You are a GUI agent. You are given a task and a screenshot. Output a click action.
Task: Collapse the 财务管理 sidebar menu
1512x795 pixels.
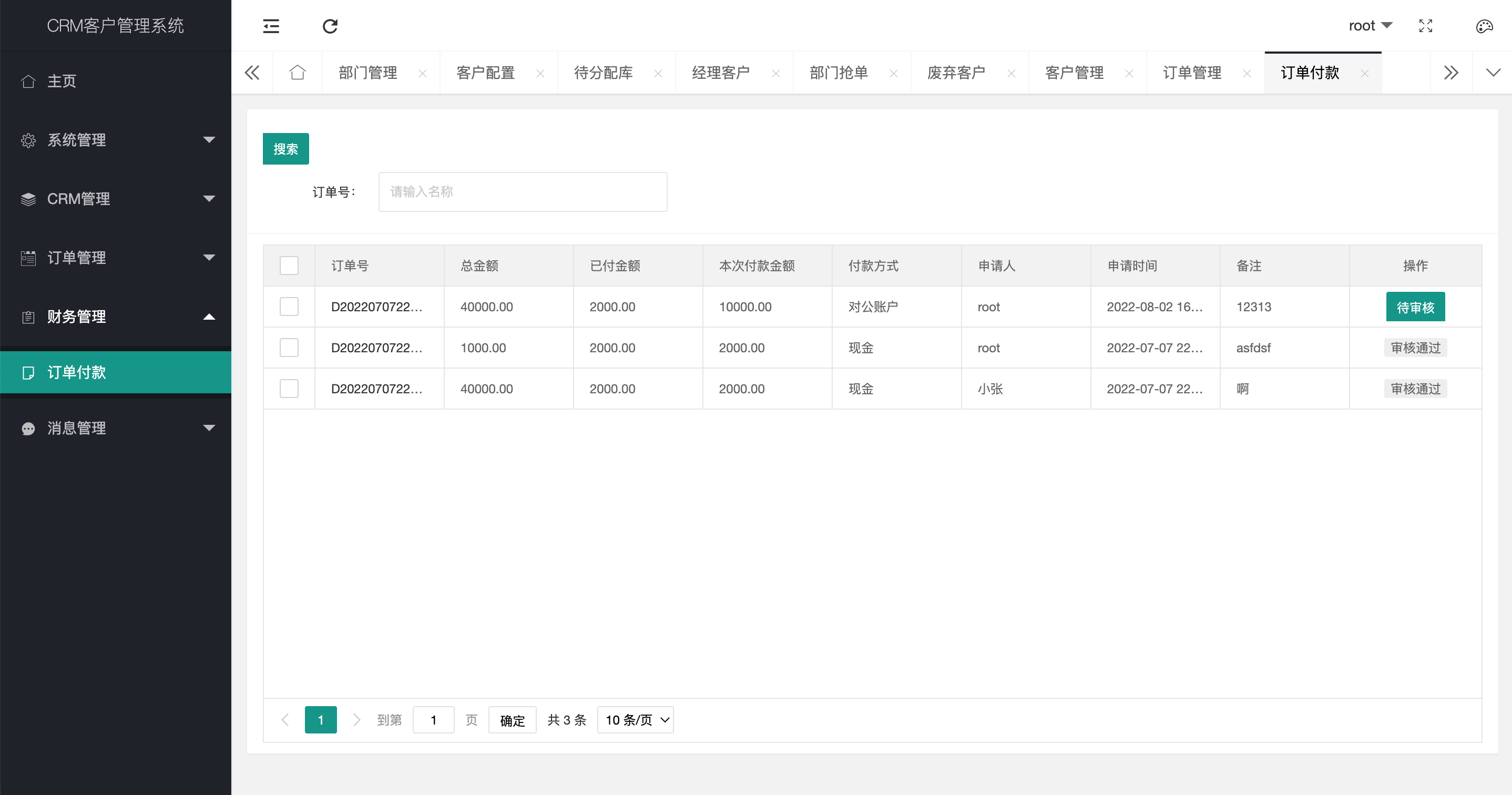point(116,317)
